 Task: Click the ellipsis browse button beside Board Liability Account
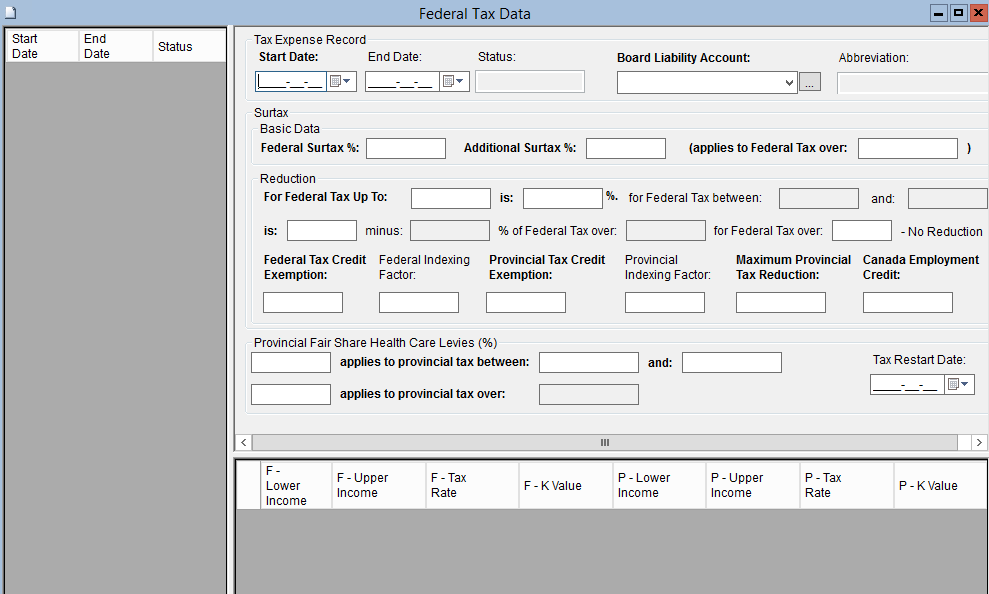(x=810, y=83)
